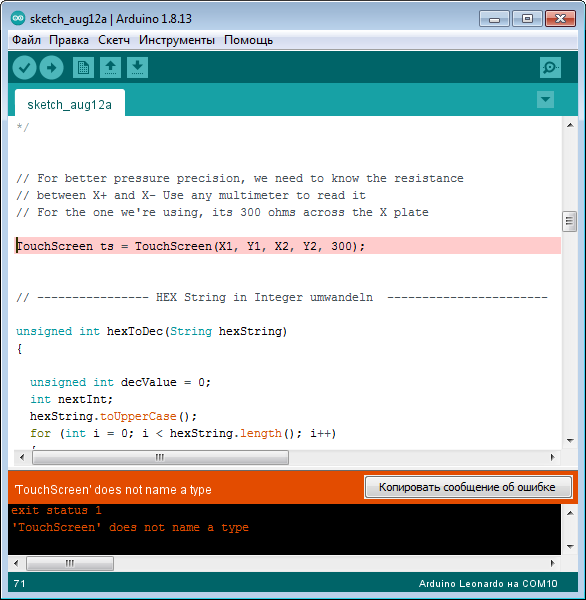Click the for loop line with hexString.length()

[x=183, y=433]
